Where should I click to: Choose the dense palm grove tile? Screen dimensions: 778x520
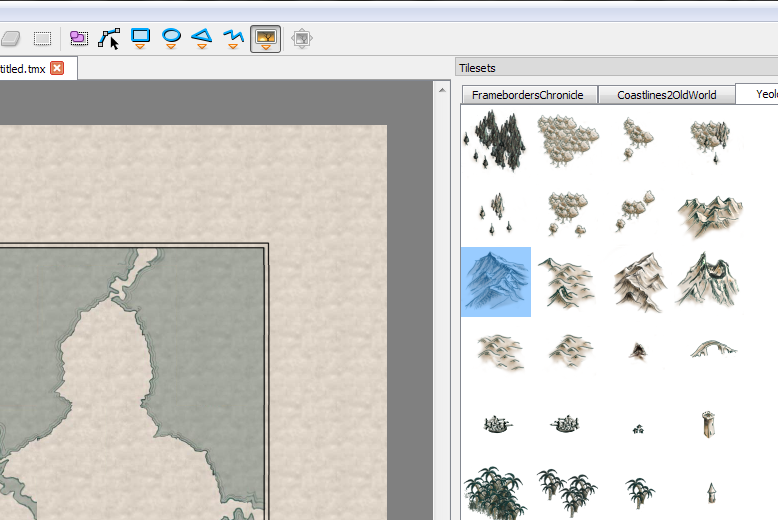(494, 493)
